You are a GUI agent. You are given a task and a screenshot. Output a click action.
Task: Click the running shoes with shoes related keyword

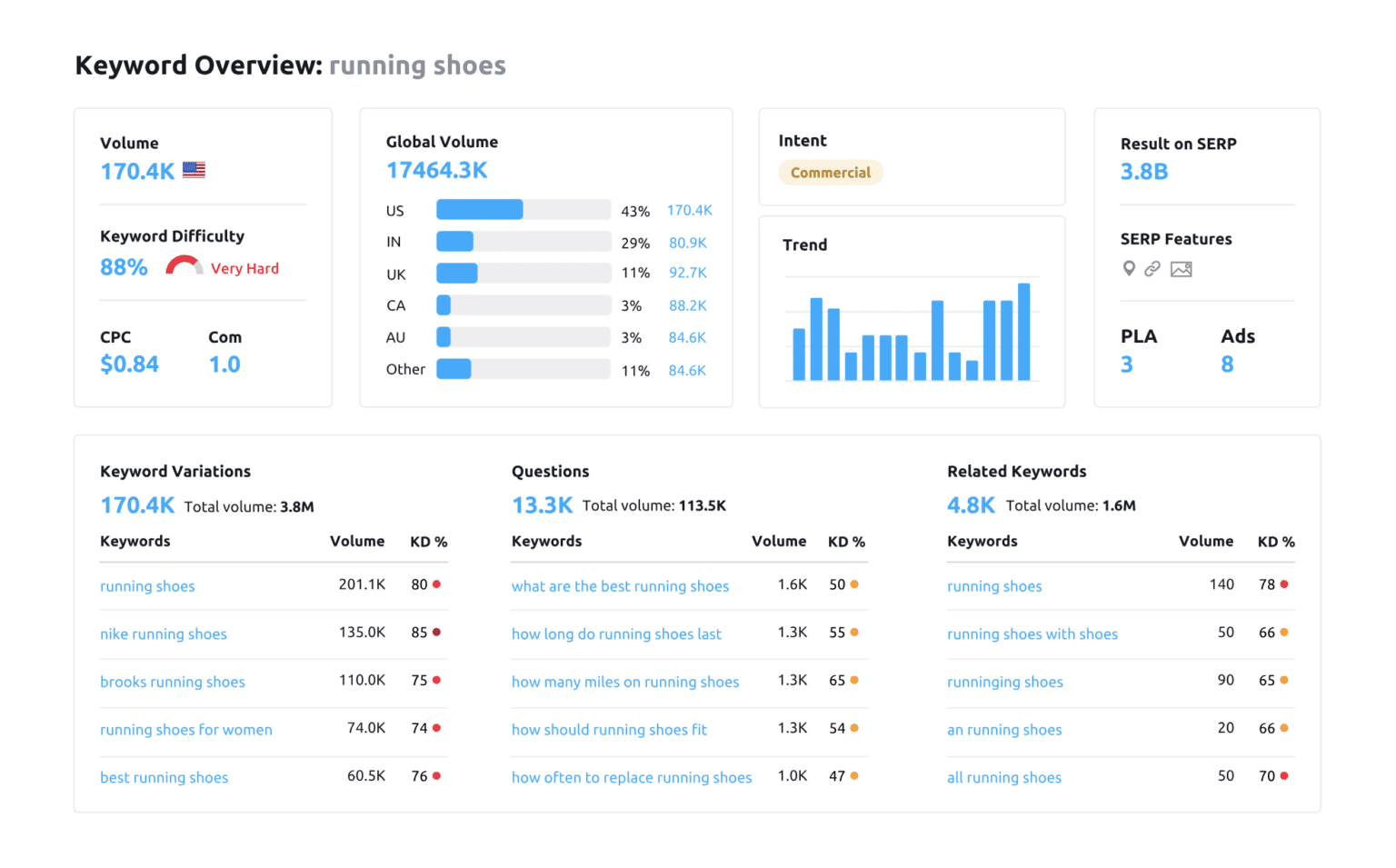(x=1032, y=634)
